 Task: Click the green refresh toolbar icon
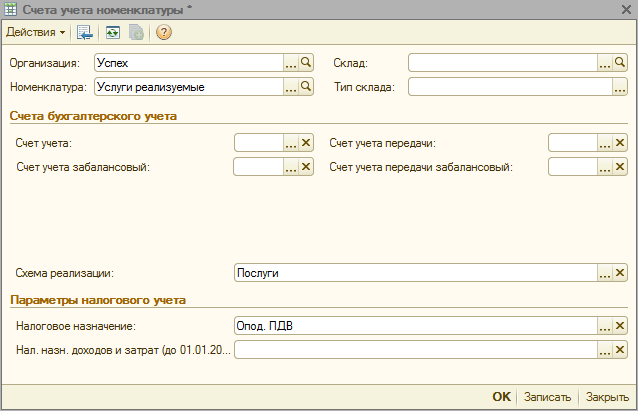pos(113,32)
